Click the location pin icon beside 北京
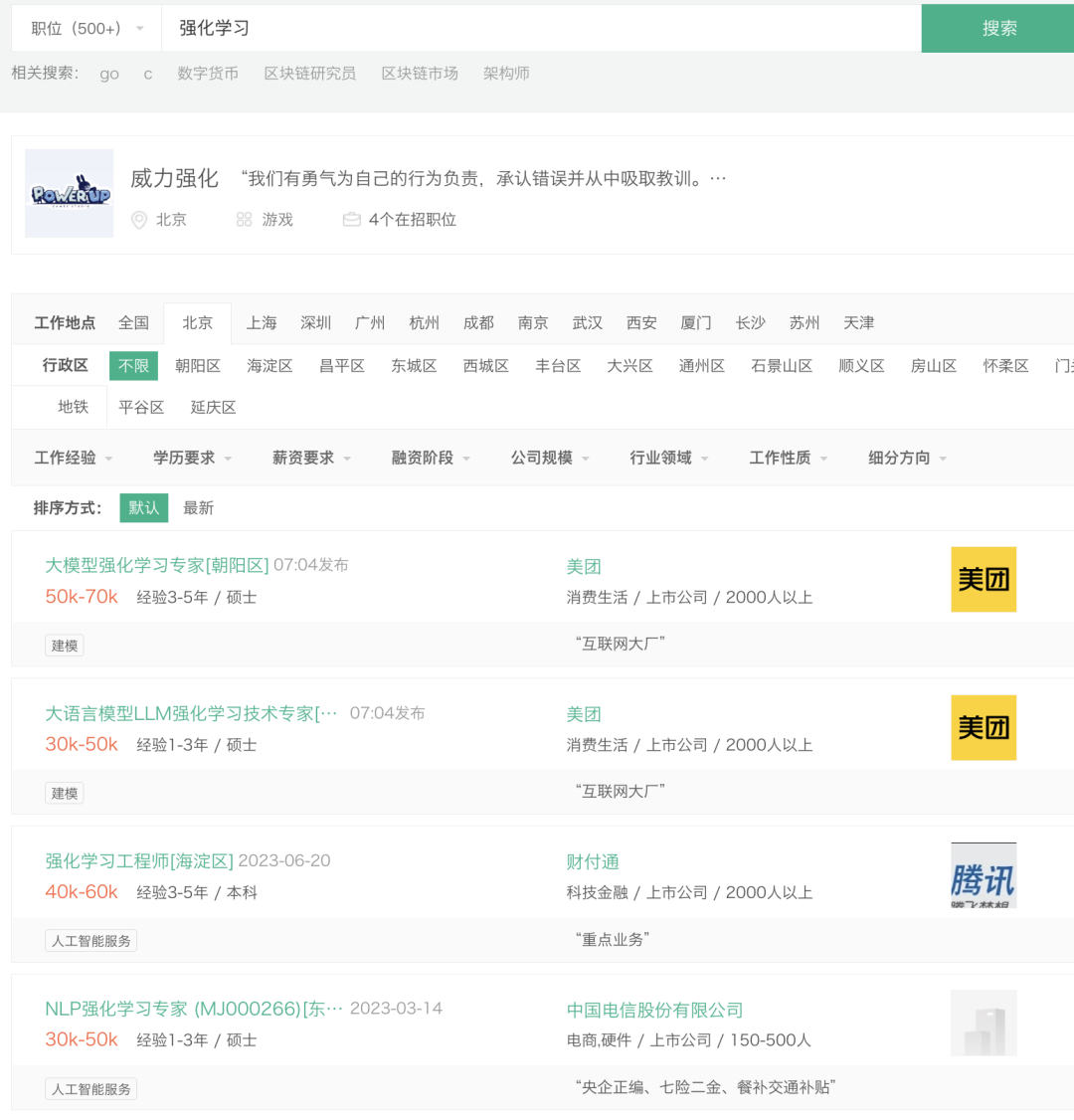This screenshot has width=1074, height=1120. point(139,220)
